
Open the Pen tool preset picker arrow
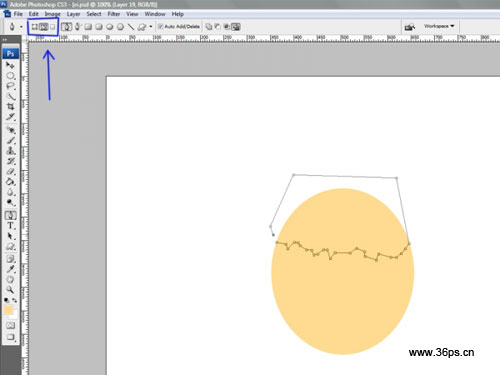[x=21, y=27]
